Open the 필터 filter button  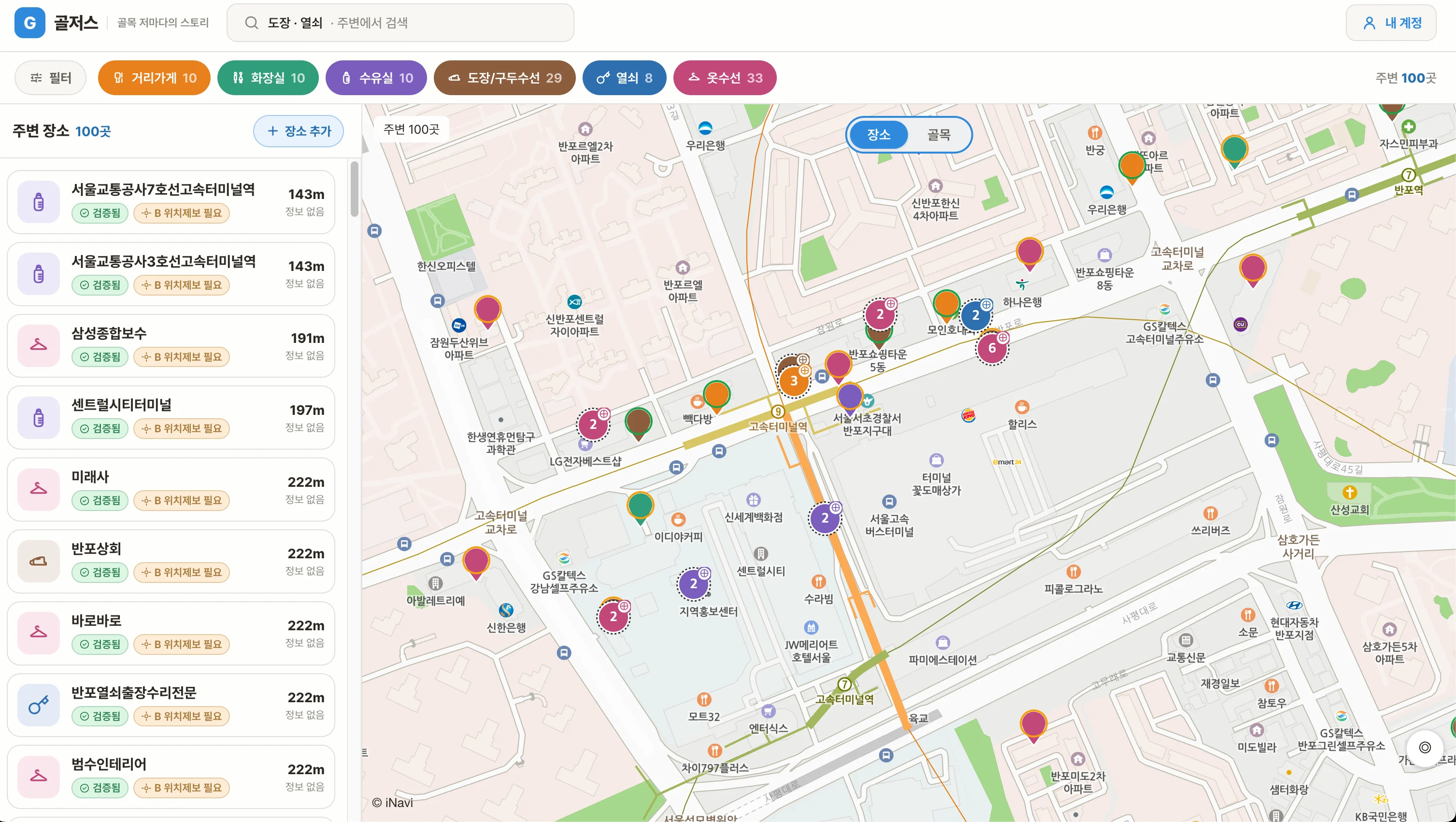pyautogui.click(x=50, y=77)
